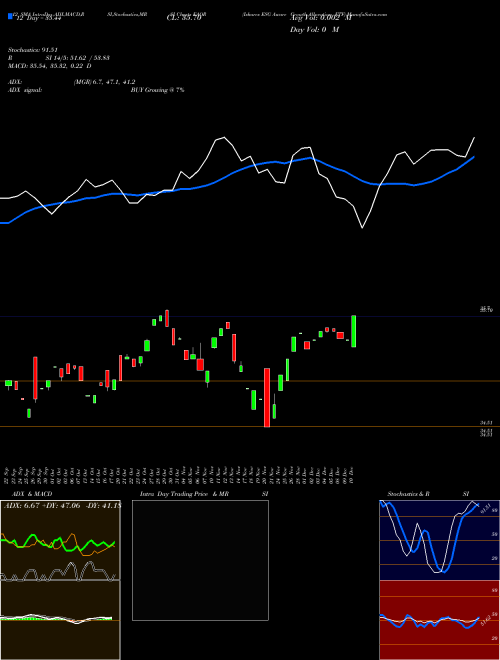Click the tall green candle at chart end
The width and height of the screenshot is (500, 660).
pyautogui.click(x=354, y=331)
